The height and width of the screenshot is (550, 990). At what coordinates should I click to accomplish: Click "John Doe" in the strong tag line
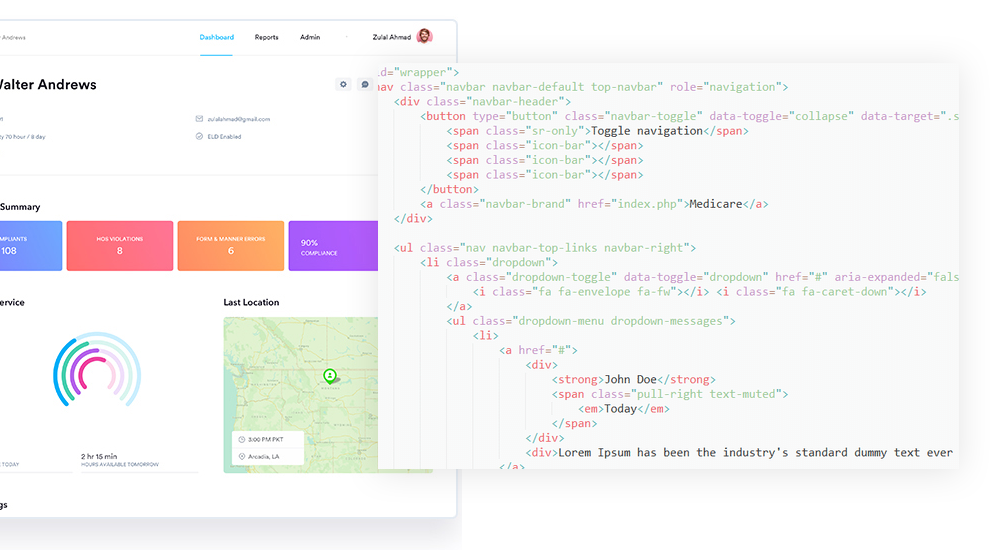coord(631,380)
